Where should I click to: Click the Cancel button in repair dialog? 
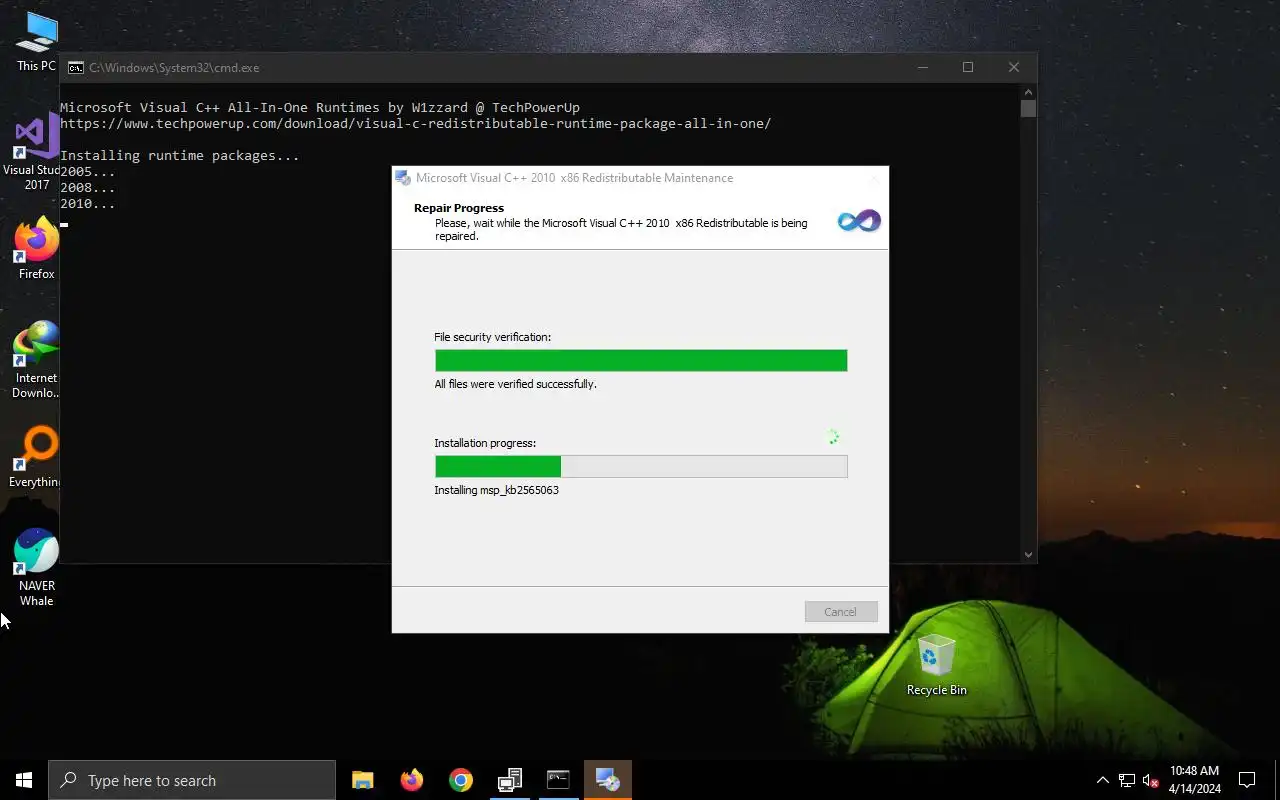pyautogui.click(x=841, y=612)
